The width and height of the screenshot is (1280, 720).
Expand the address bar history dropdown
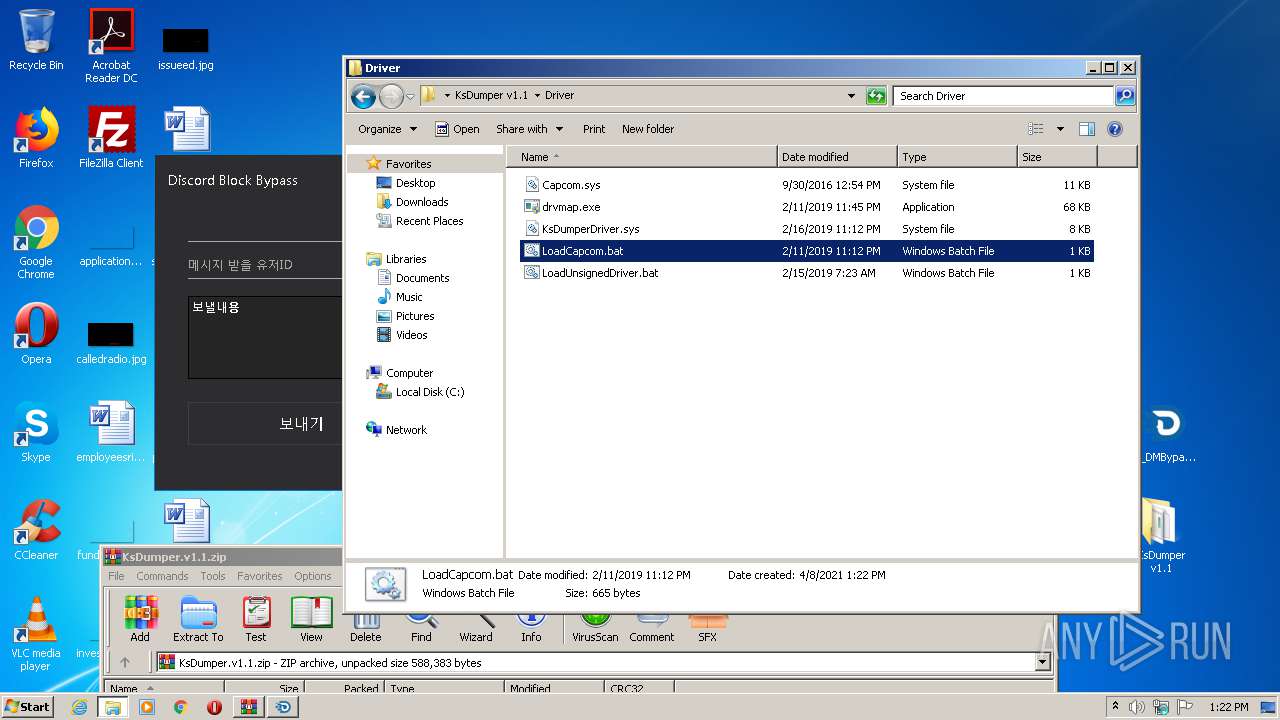tap(851, 96)
